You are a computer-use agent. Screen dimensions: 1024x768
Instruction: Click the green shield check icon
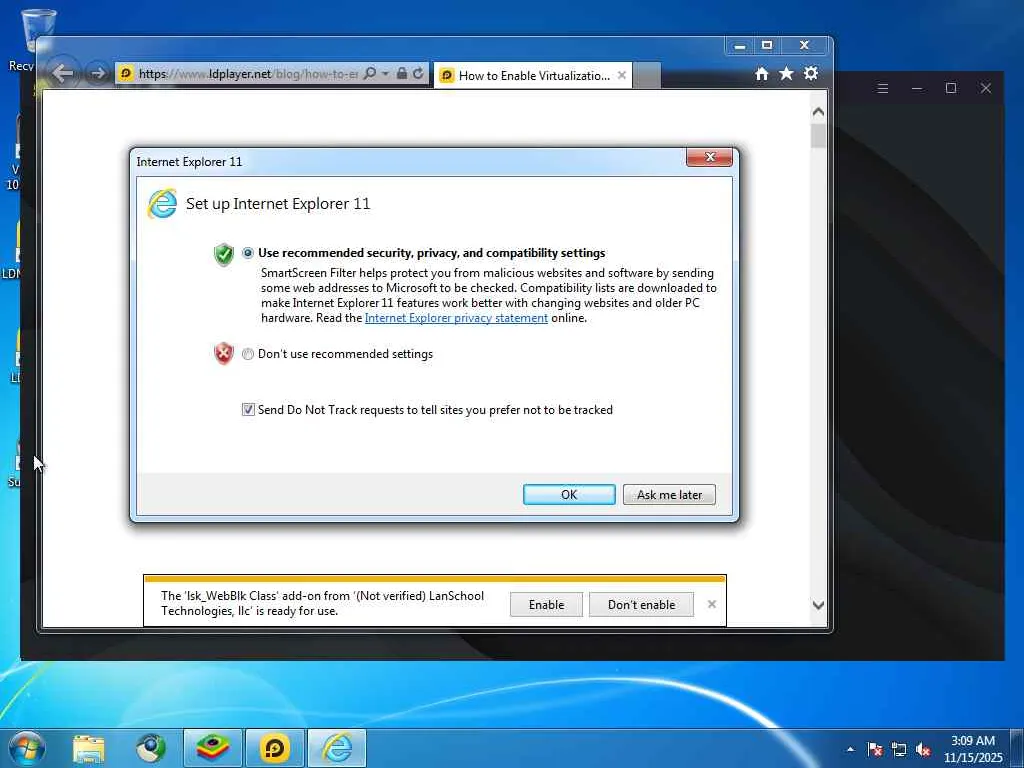[x=224, y=254]
